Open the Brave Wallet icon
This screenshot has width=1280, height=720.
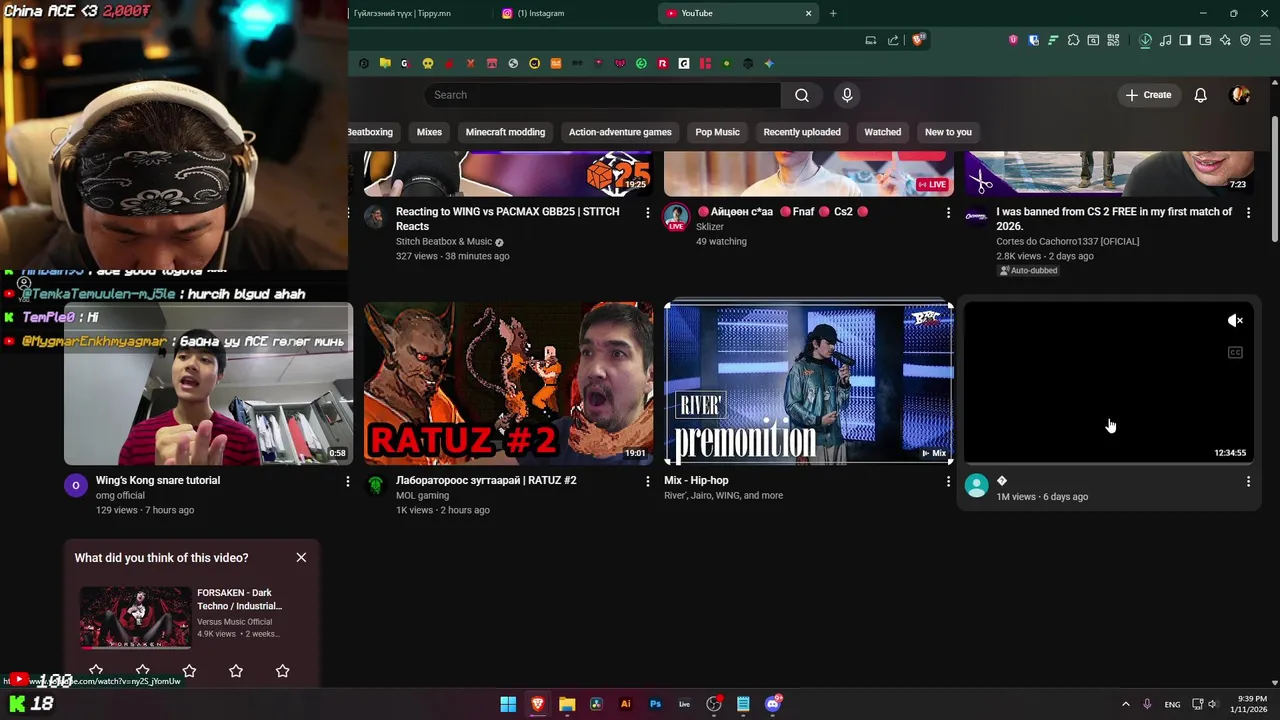1205,40
